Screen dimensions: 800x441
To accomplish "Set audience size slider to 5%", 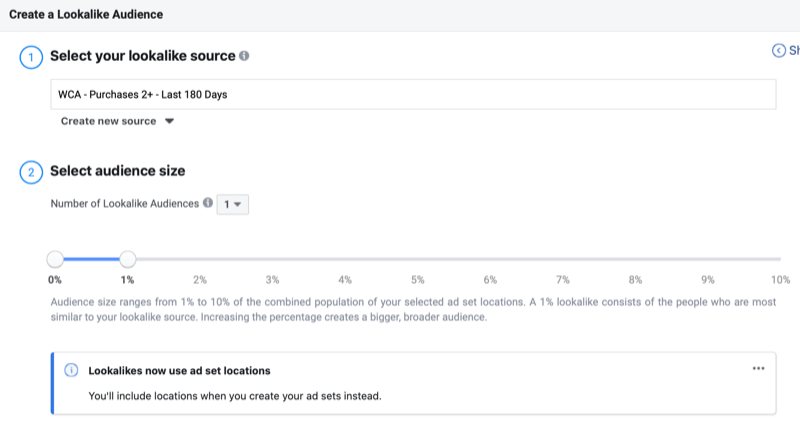I will point(418,260).
